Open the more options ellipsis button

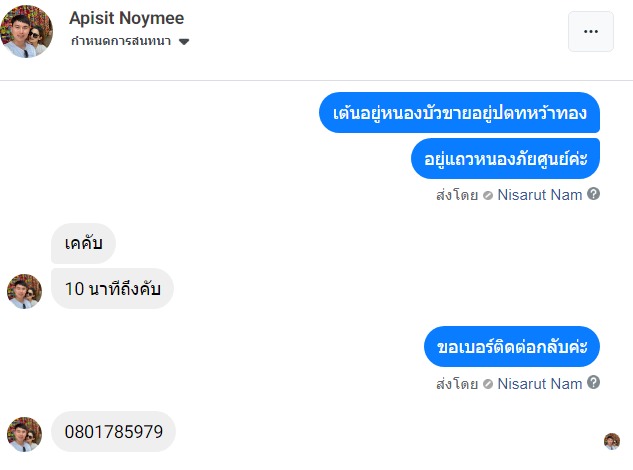pyautogui.click(x=590, y=31)
